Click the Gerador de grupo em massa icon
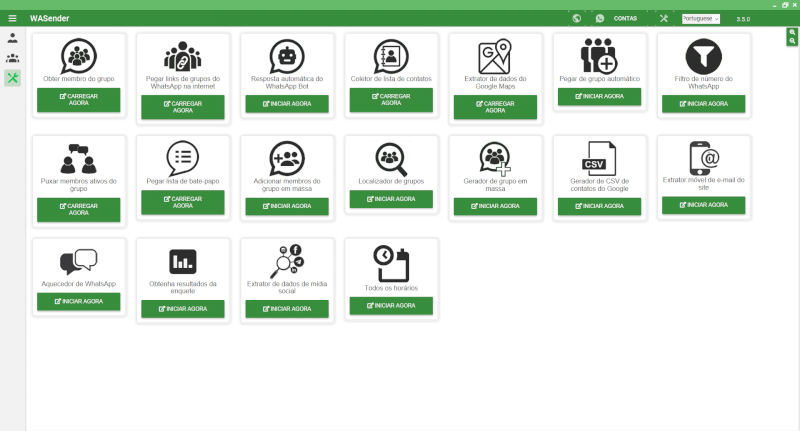This screenshot has height=431, width=800. 495,159
